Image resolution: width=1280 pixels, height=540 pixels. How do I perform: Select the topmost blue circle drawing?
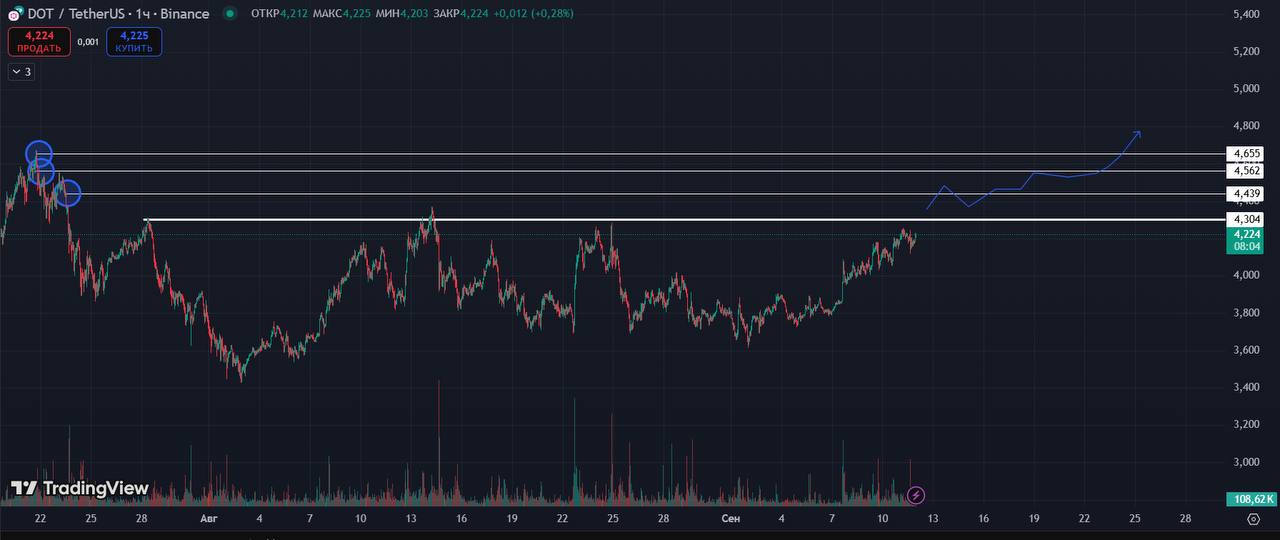point(38,154)
